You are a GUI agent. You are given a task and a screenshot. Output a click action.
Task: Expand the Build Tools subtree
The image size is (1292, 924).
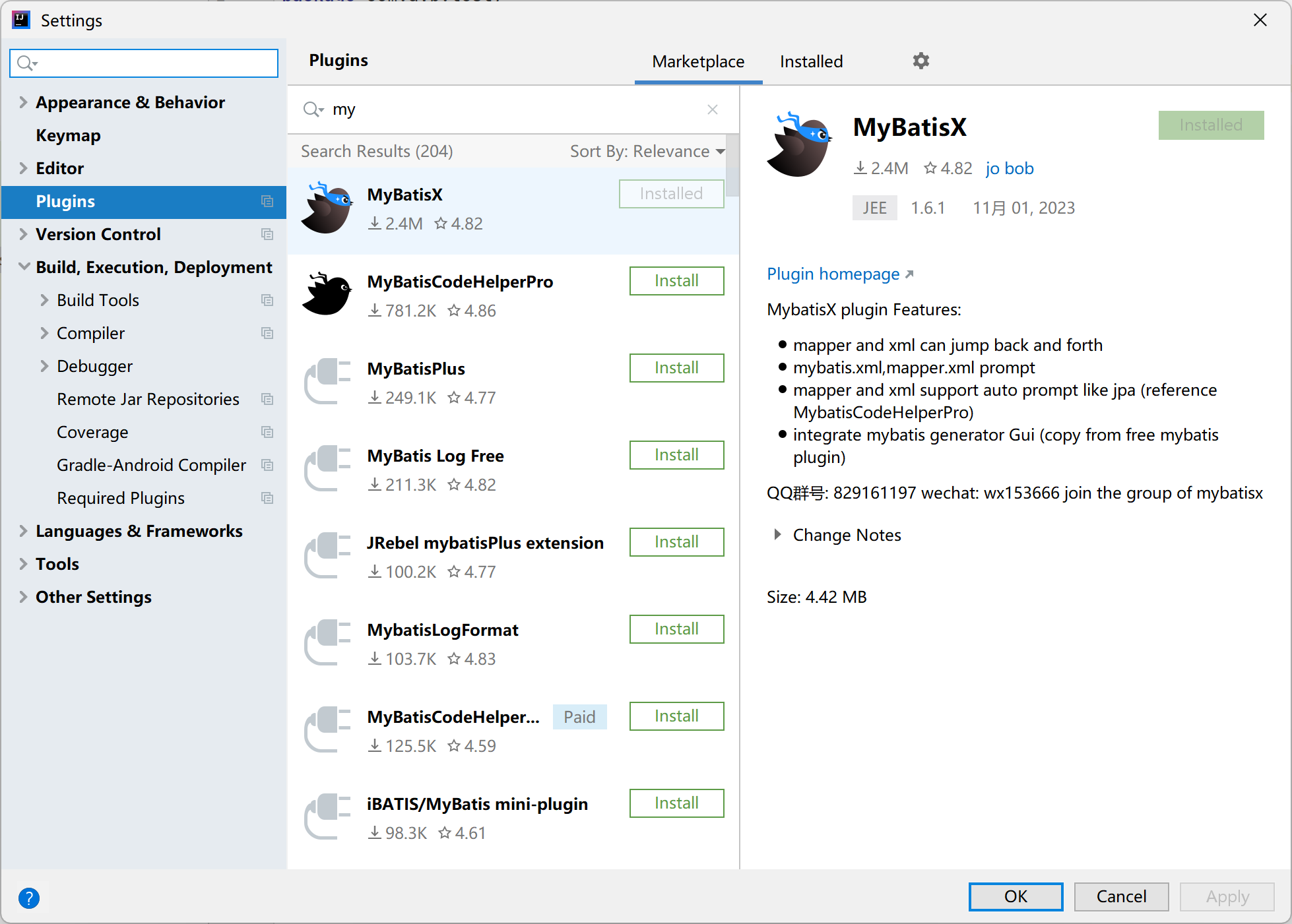[x=45, y=300]
